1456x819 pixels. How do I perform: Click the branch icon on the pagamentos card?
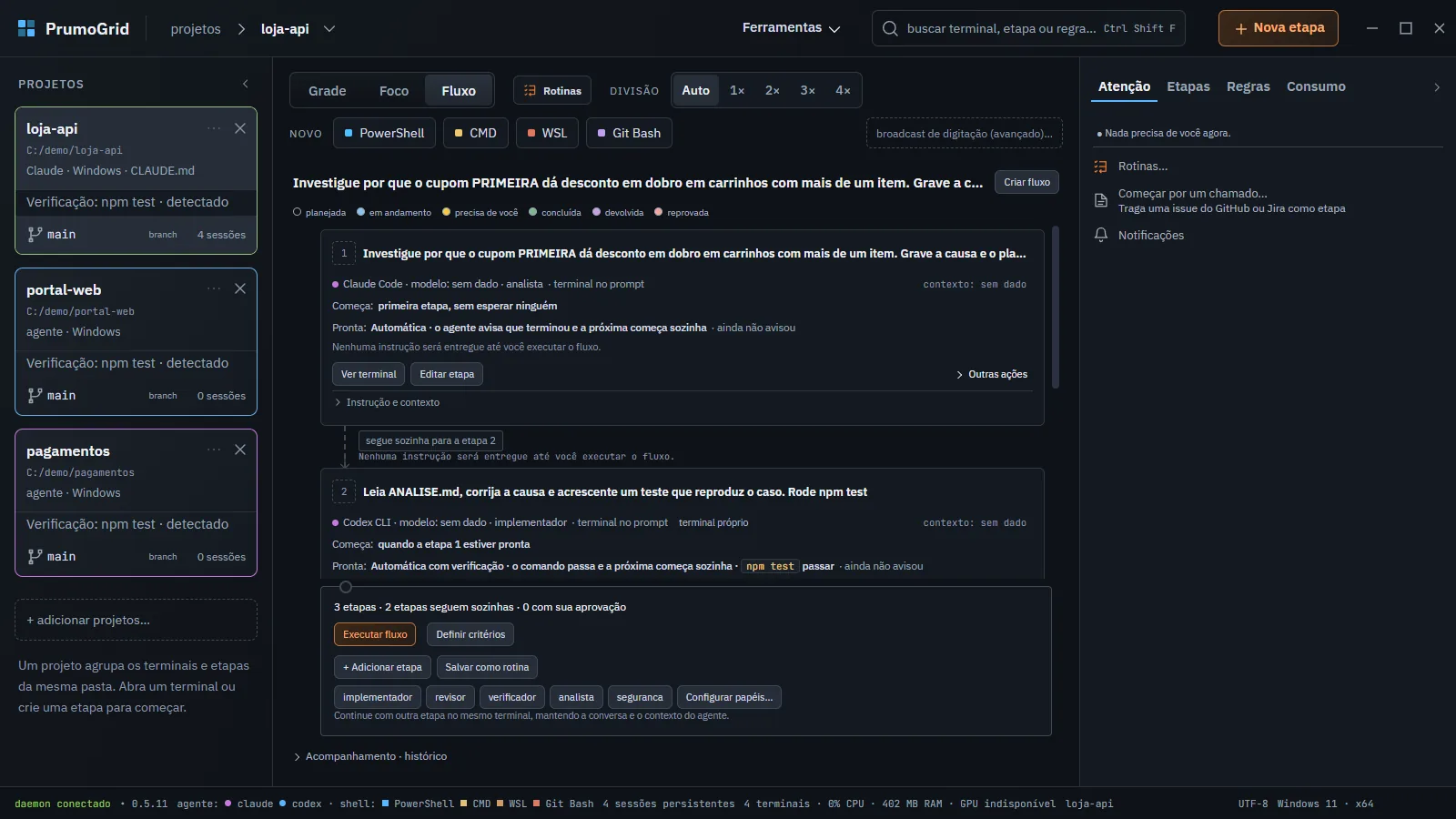pyautogui.click(x=35, y=556)
